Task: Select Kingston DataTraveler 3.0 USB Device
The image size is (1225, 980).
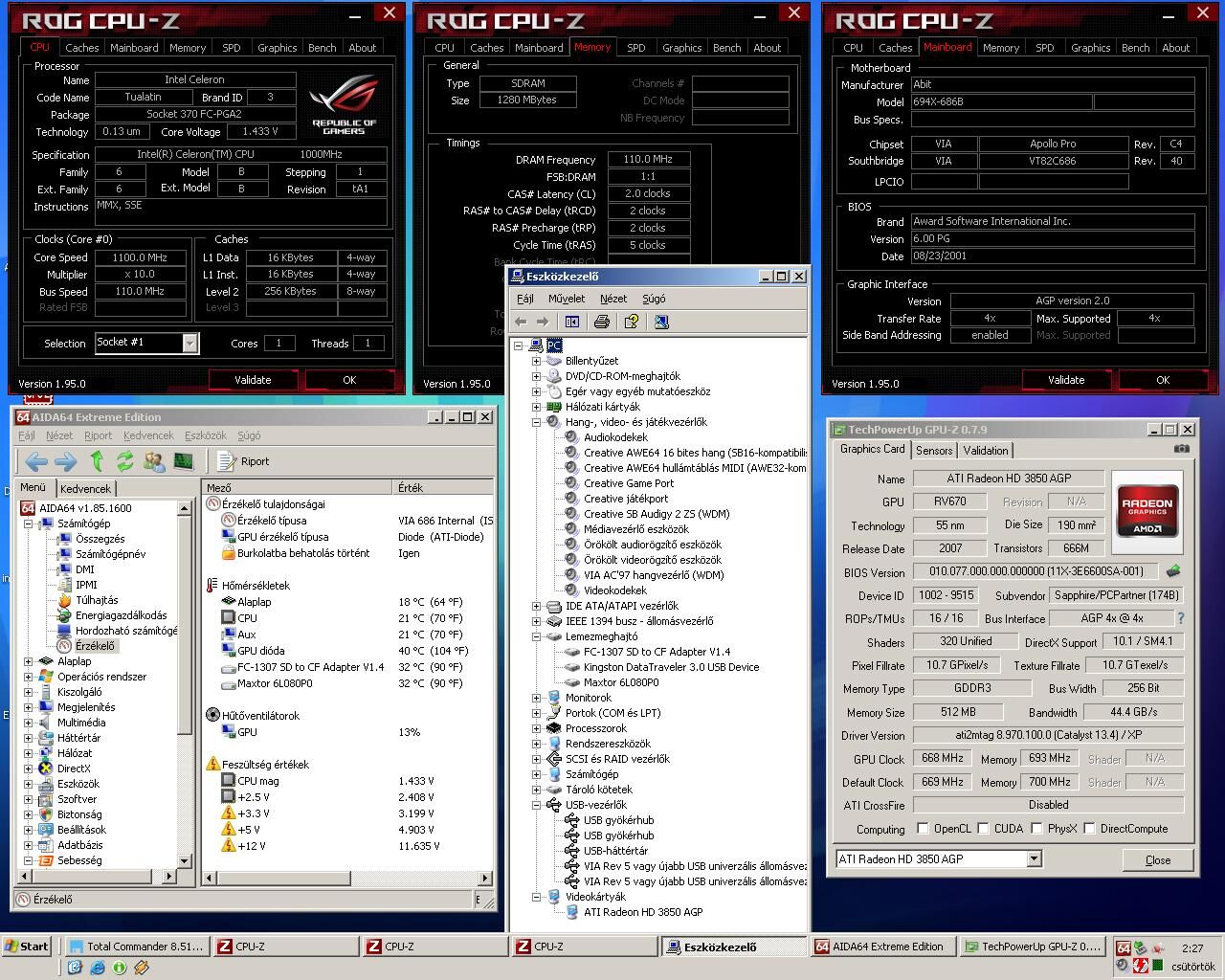Action: [671, 667]
